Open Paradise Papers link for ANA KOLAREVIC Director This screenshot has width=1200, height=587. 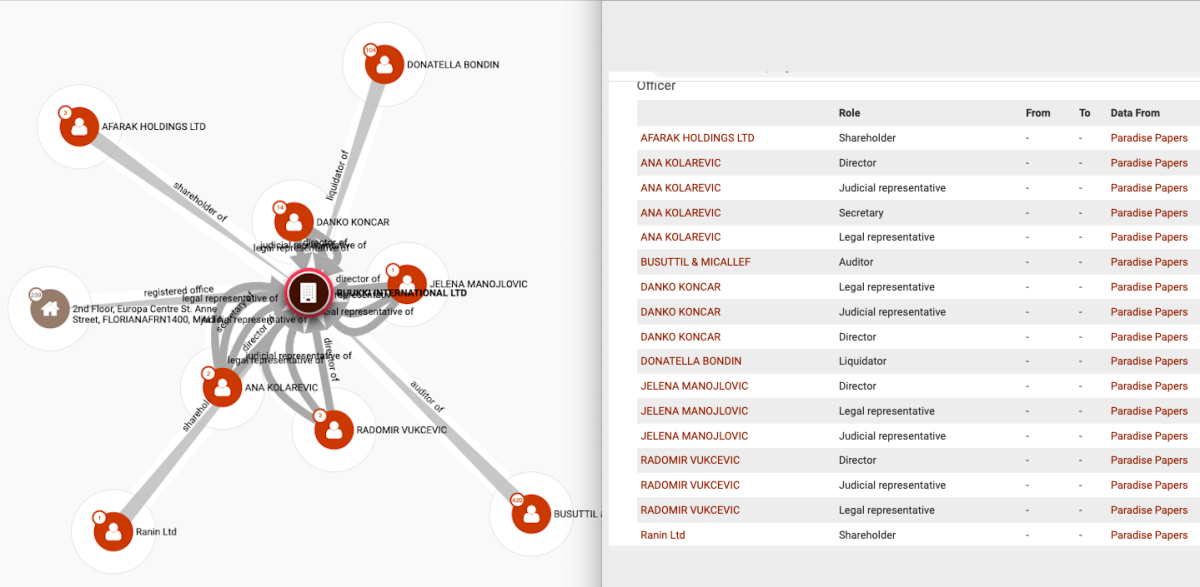(x=1149, y=163)
